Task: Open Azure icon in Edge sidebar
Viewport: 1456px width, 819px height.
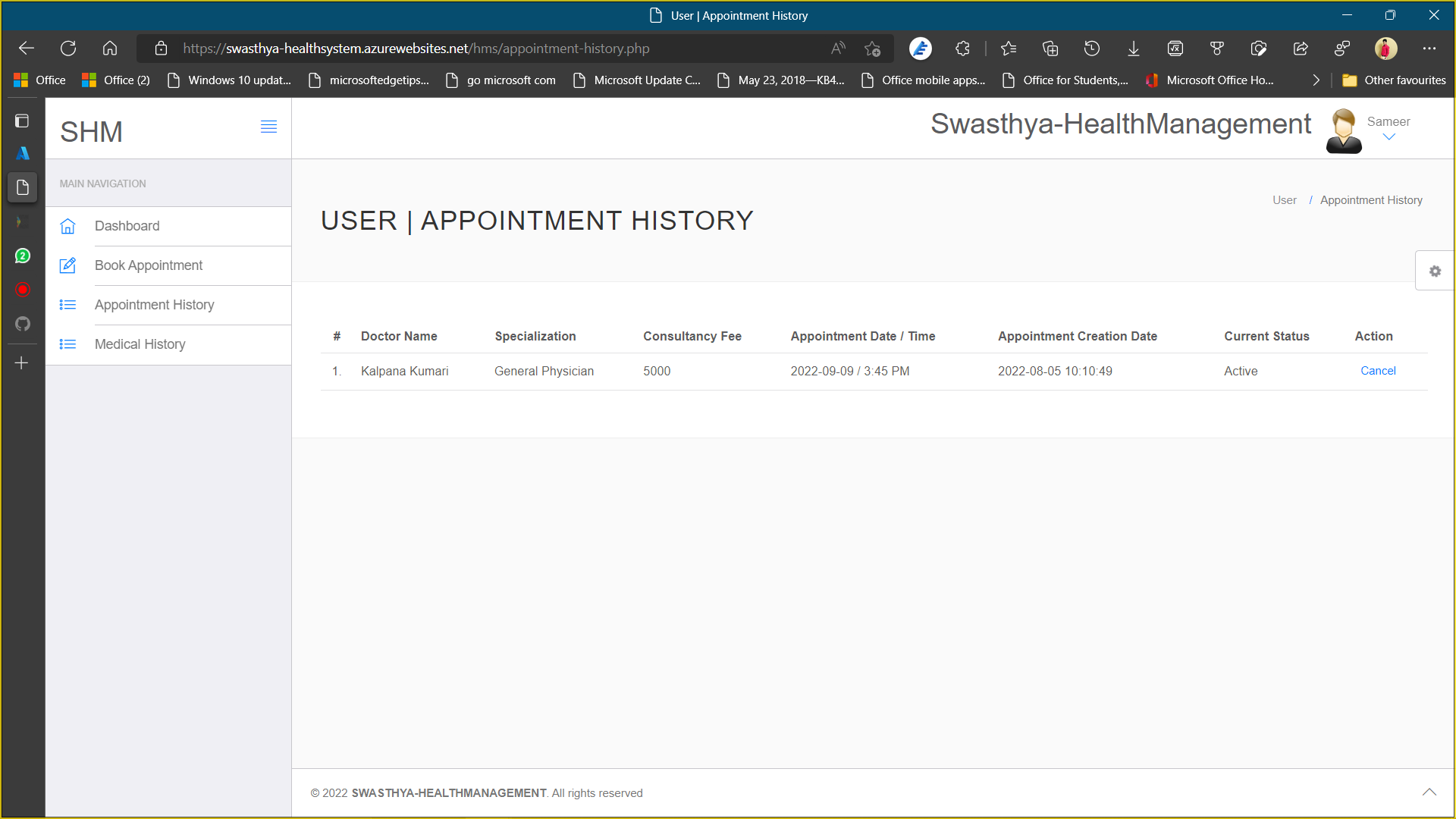Action: [x=23, y=153]
